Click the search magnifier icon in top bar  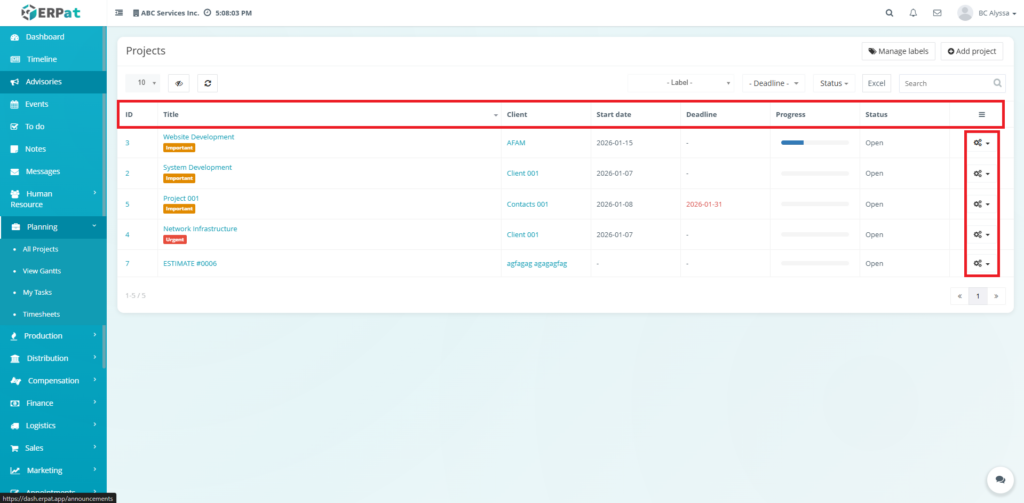(890, 13)
